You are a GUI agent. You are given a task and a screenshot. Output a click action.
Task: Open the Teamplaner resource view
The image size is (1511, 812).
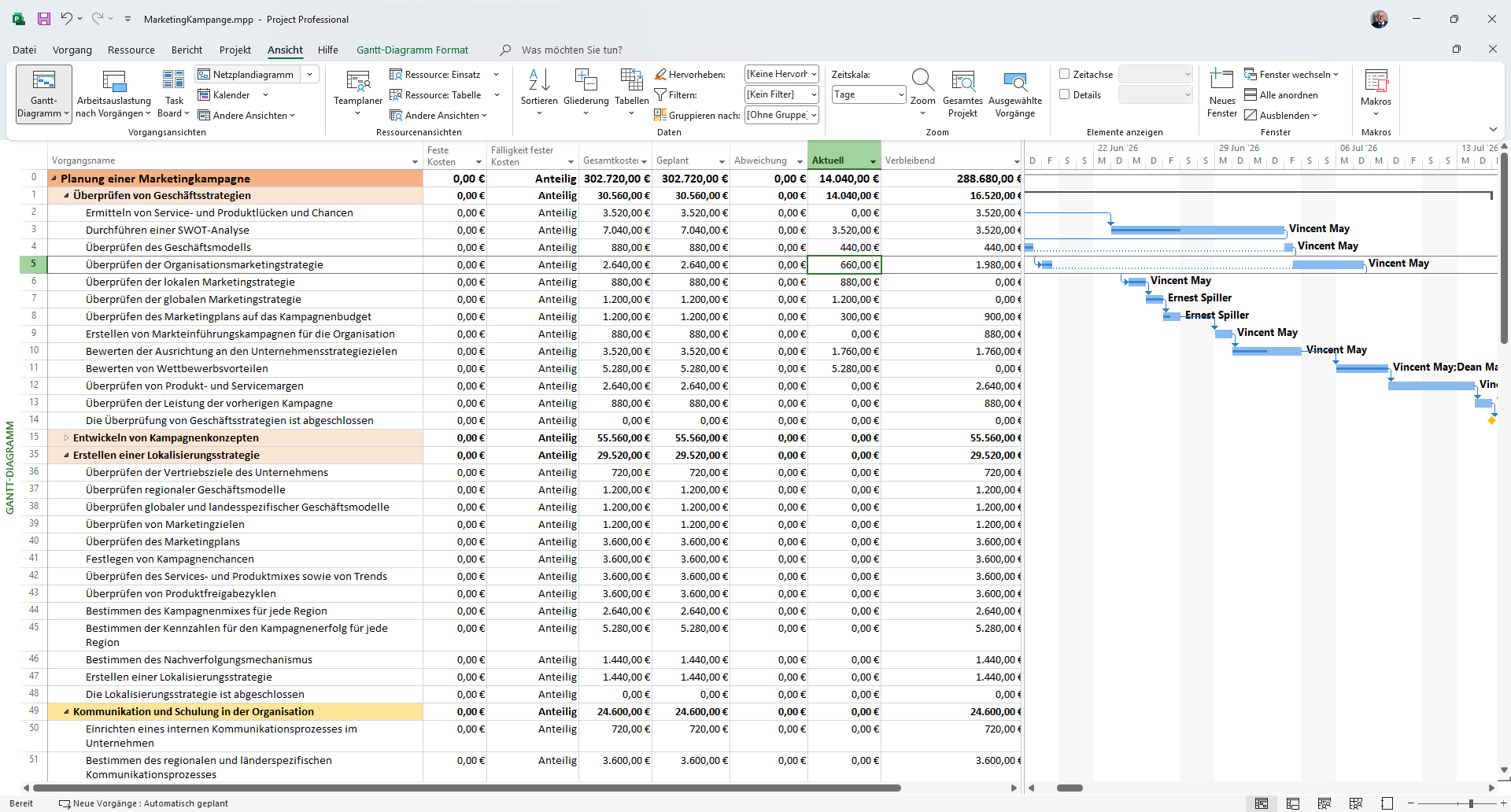point(358,94)
